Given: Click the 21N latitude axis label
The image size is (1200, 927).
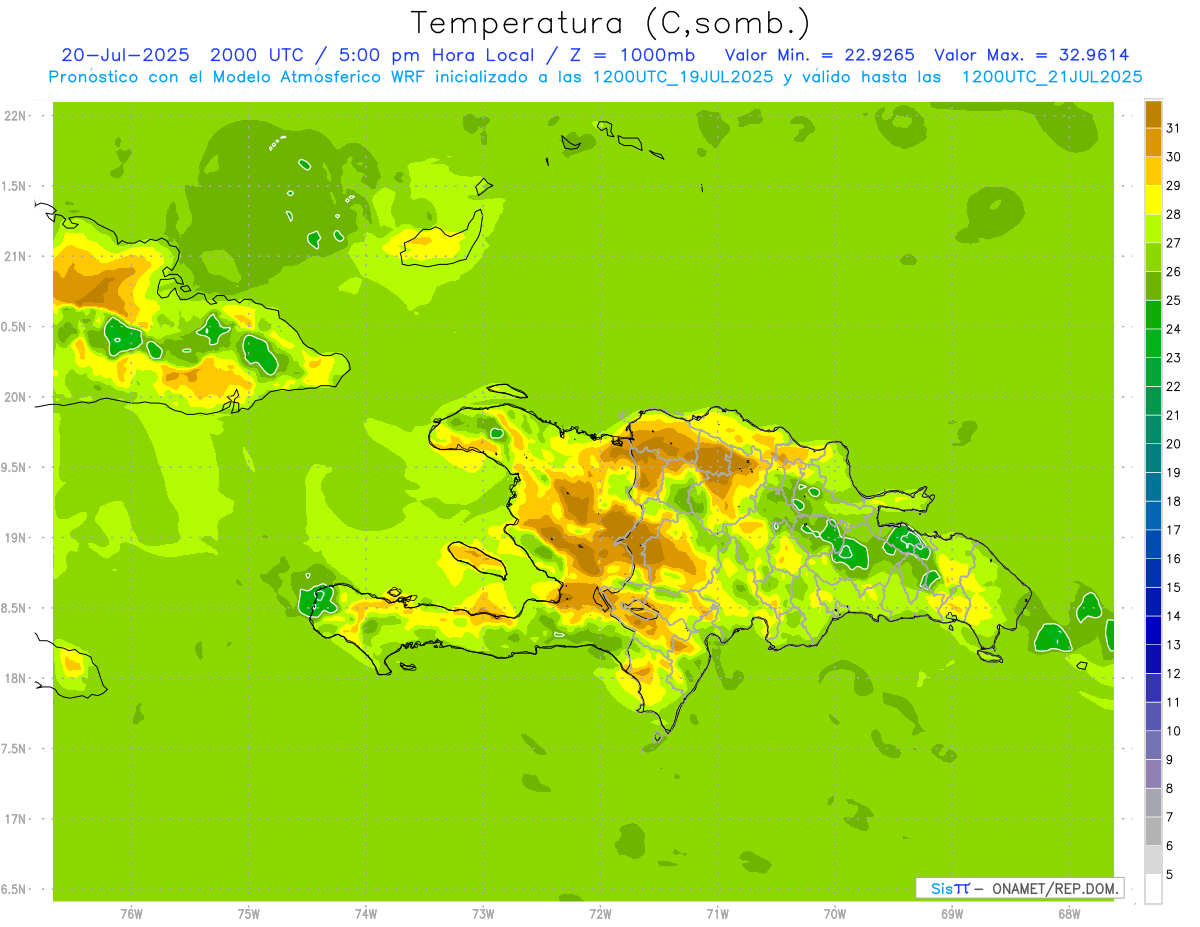Looking at the screenshot, I should (15, 256).
